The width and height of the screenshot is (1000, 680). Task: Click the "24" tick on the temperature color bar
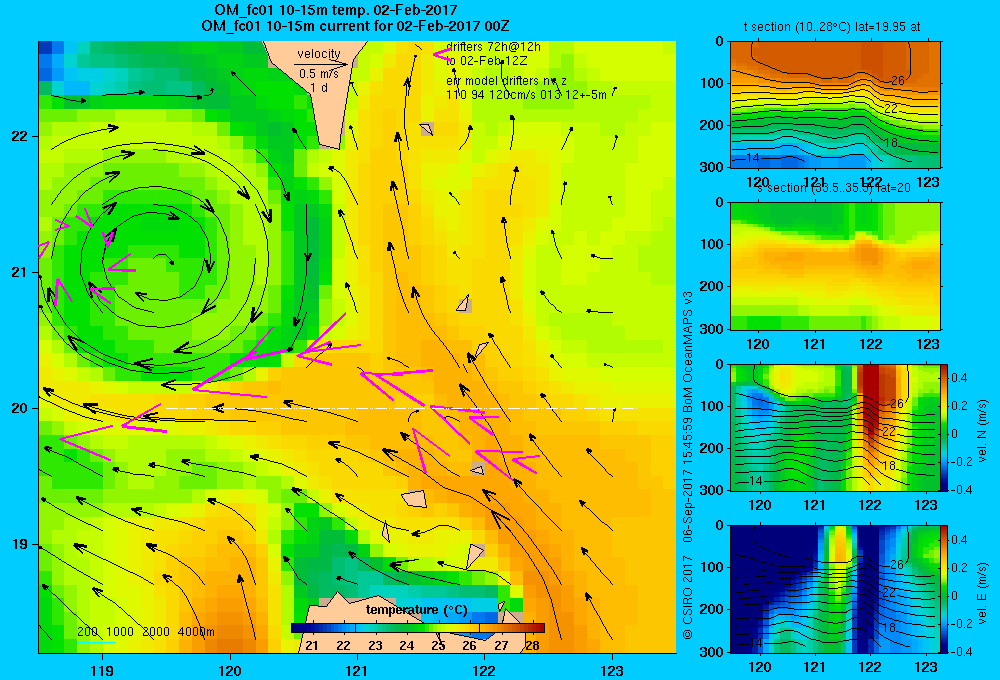click(x=406, y=646)
